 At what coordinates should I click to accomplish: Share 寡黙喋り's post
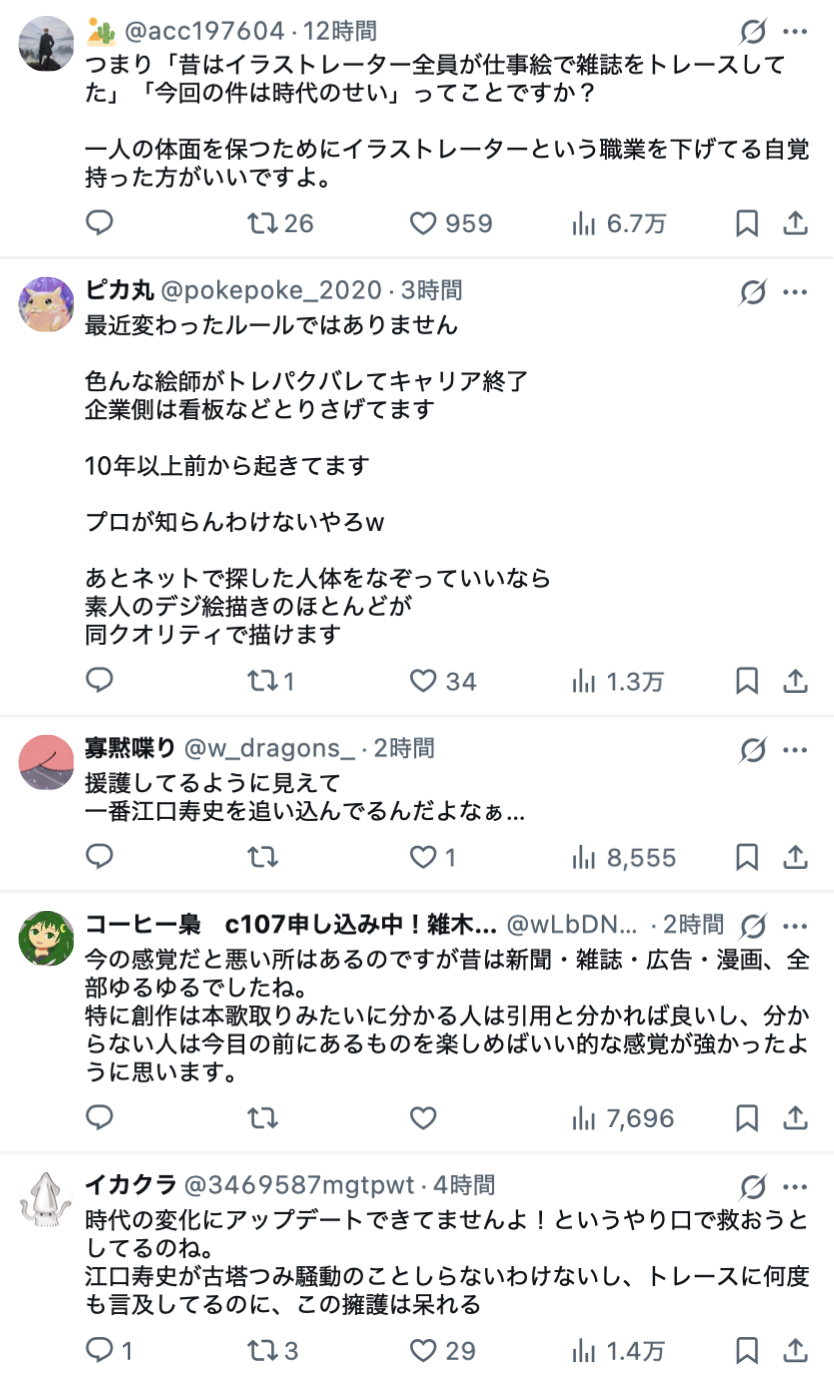(795, 857)
